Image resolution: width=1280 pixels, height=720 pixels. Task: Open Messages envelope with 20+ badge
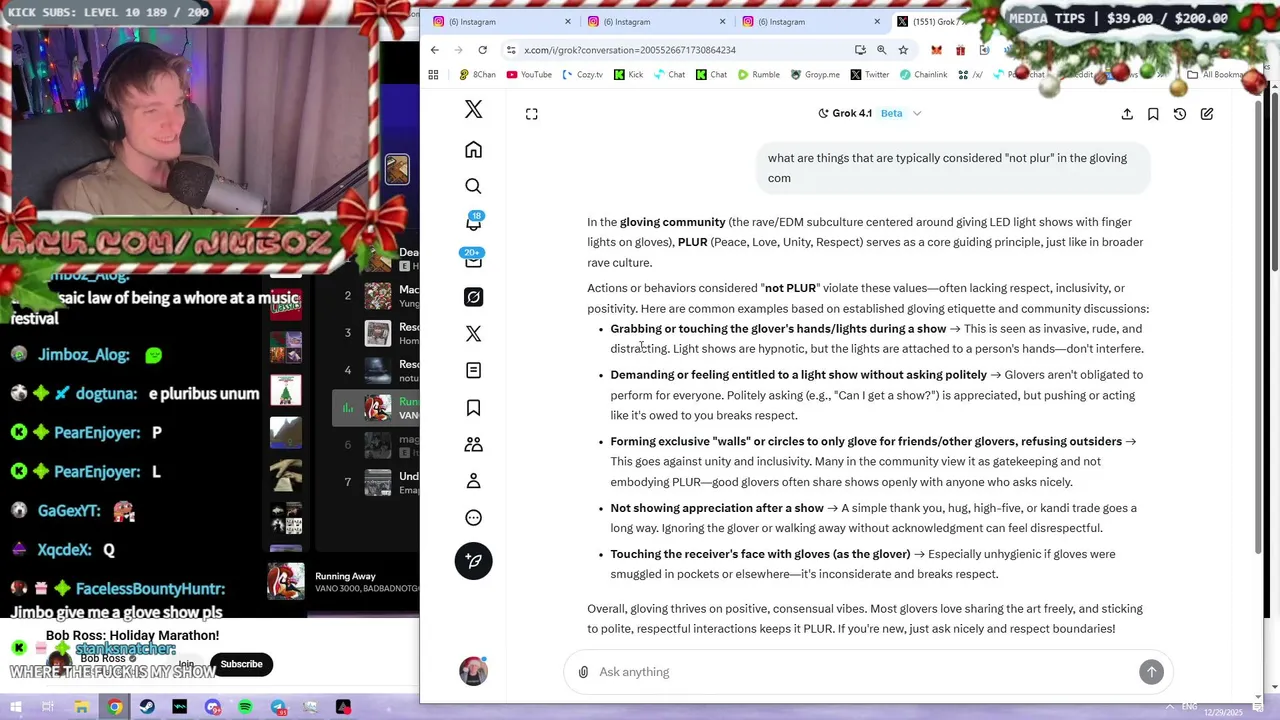[x=473, y=260]
